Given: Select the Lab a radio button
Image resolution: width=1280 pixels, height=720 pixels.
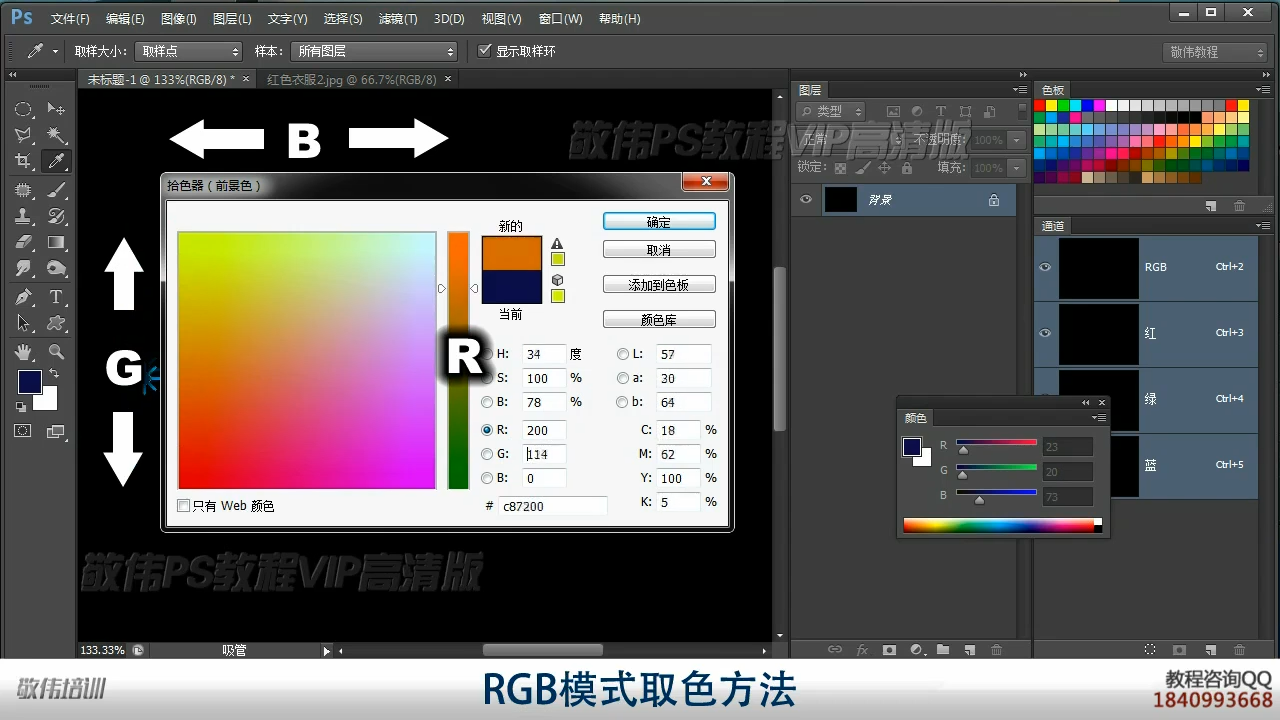Looking at the screenshot, I should tap(623, 378).
